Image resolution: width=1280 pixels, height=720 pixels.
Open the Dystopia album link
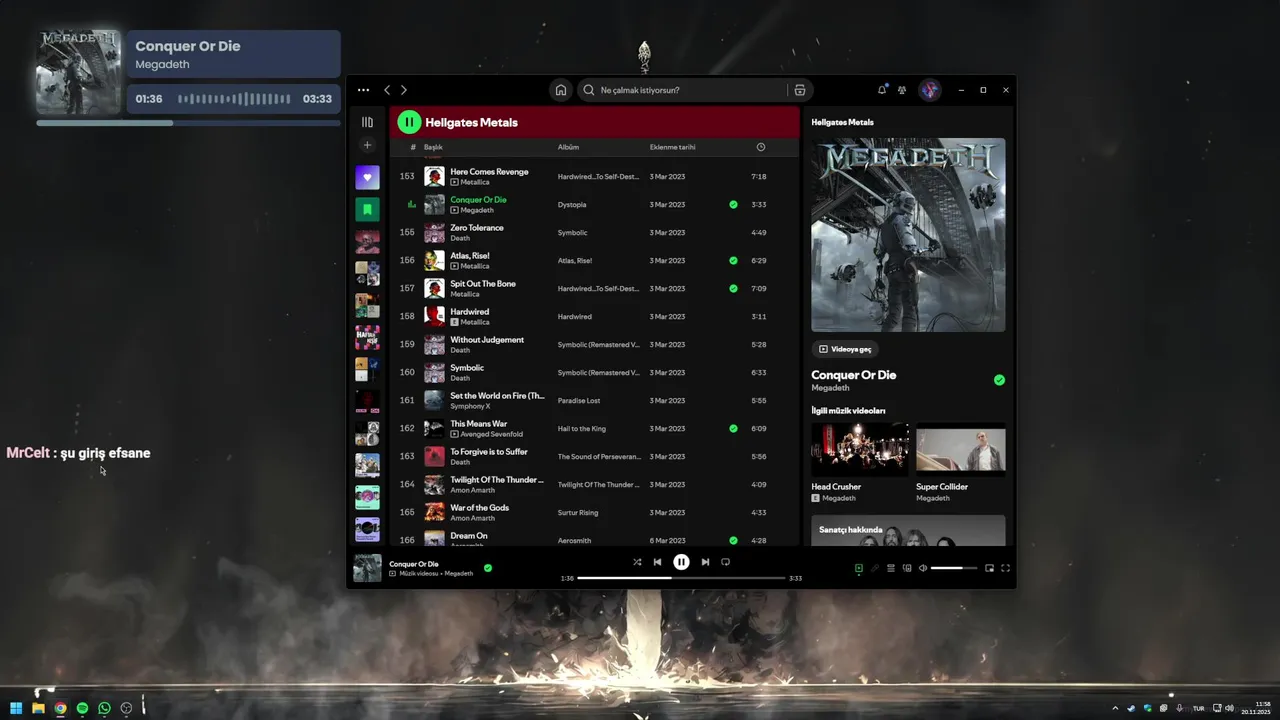(572, 204)
